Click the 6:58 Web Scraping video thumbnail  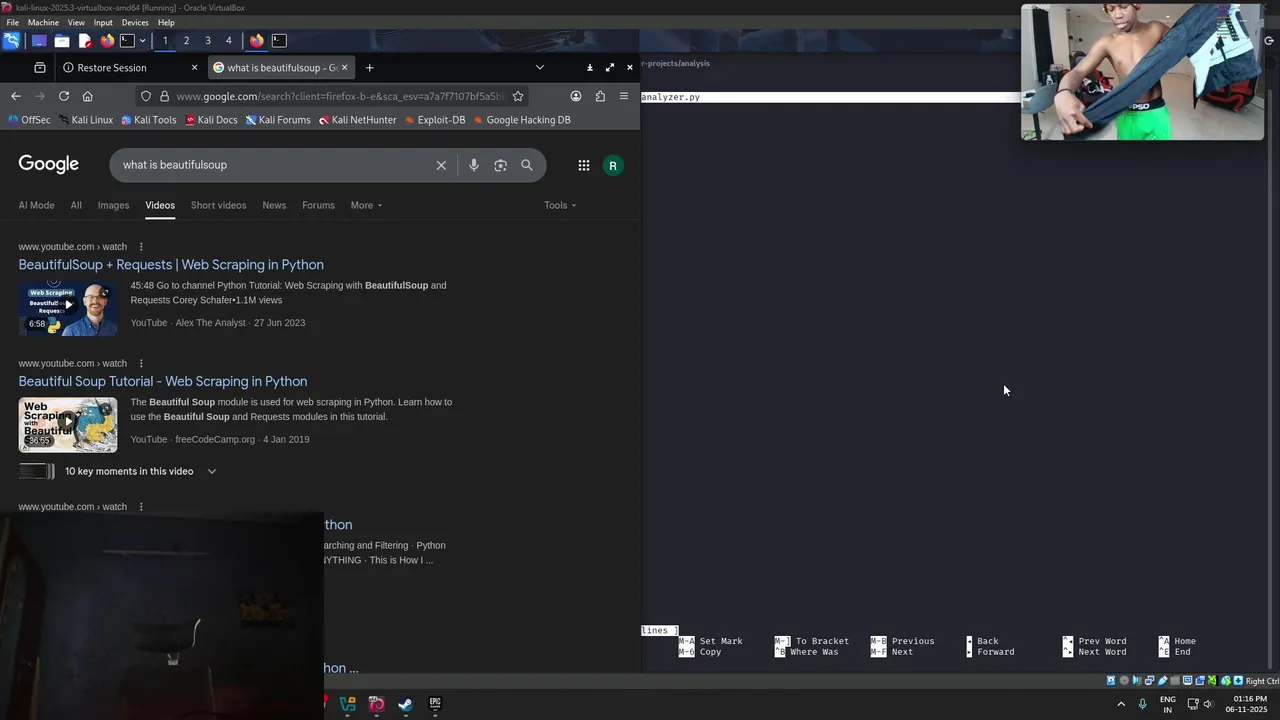coord(68,308)
